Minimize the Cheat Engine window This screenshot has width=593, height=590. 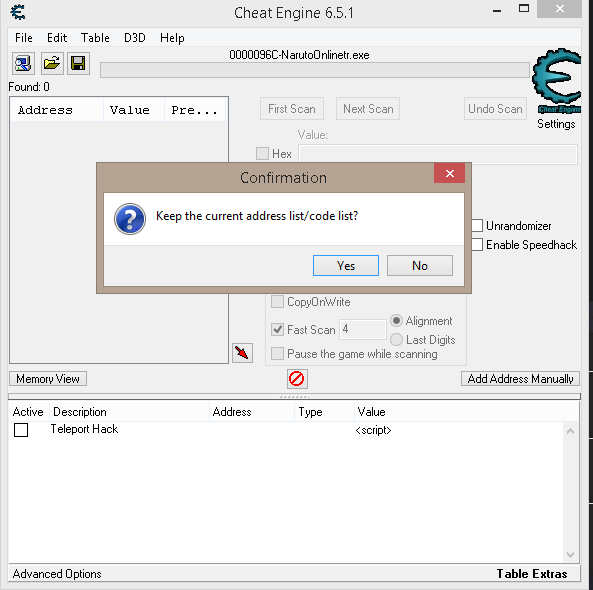[x=497, y=10]
